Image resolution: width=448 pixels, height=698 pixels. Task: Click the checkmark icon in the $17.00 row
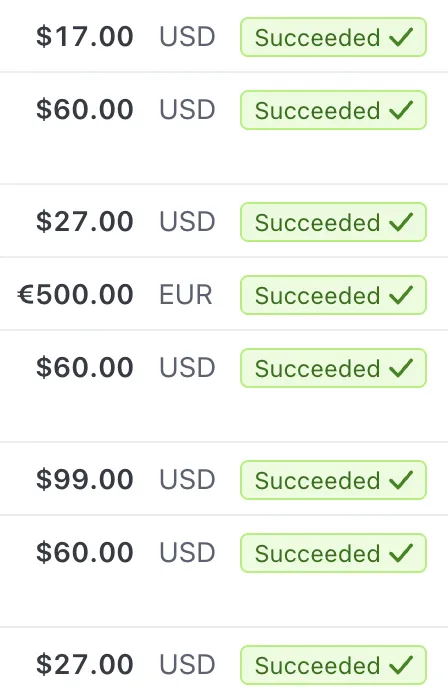click(x=401, y=37)
